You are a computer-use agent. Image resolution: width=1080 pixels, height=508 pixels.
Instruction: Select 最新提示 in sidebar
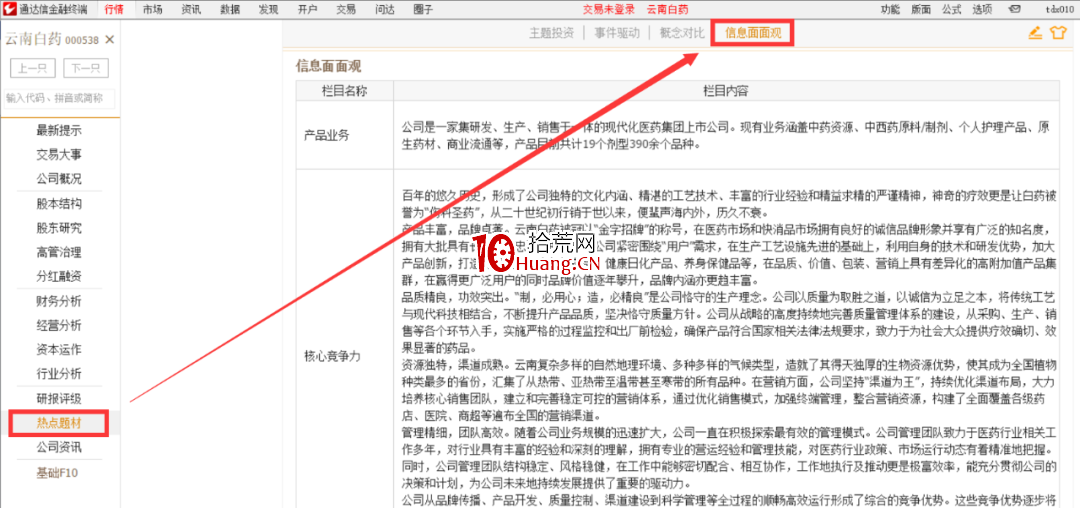(59, 130)
